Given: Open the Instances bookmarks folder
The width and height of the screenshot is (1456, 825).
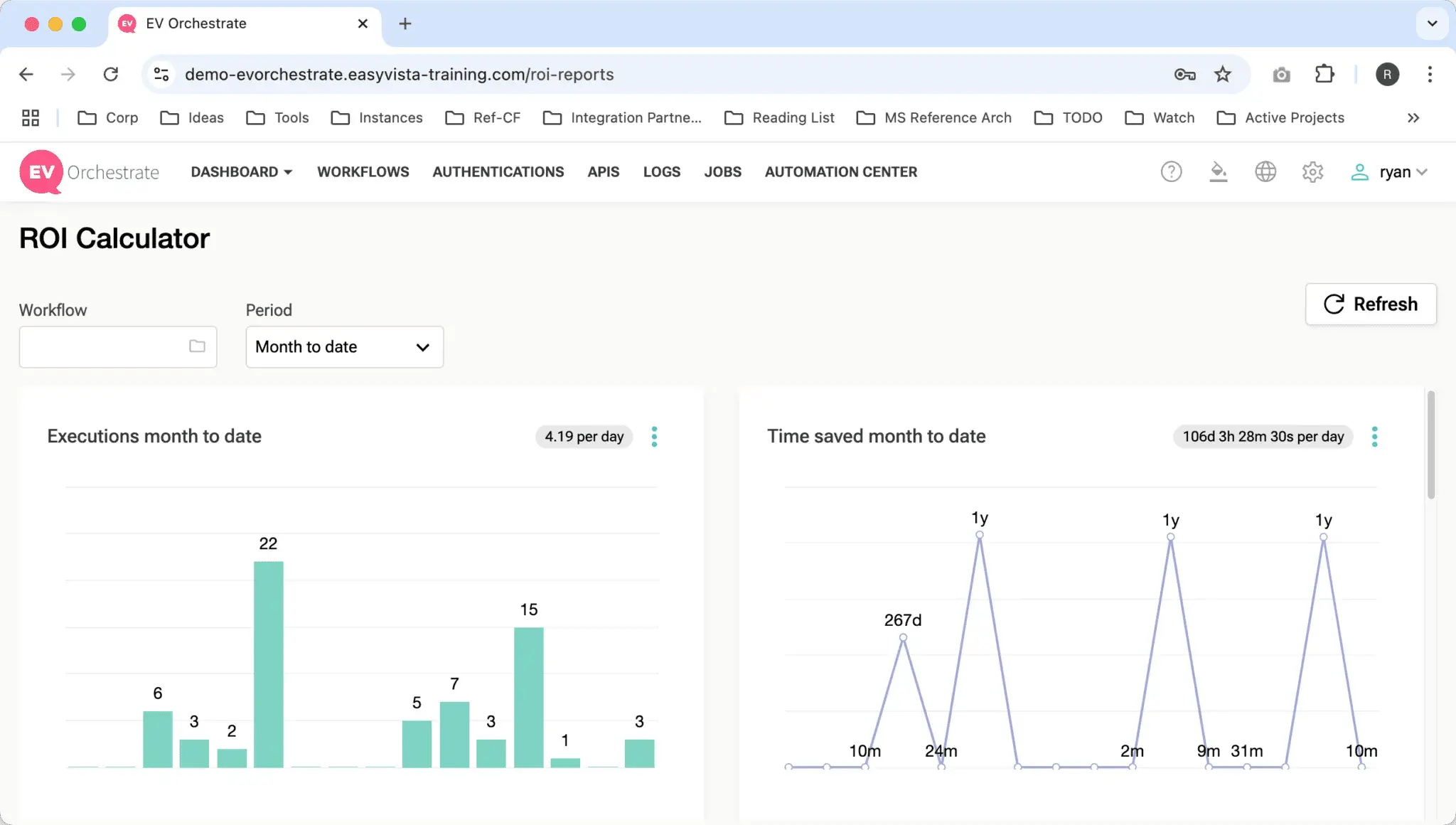Looking at the screenshot, I should [x=377, y=118].
